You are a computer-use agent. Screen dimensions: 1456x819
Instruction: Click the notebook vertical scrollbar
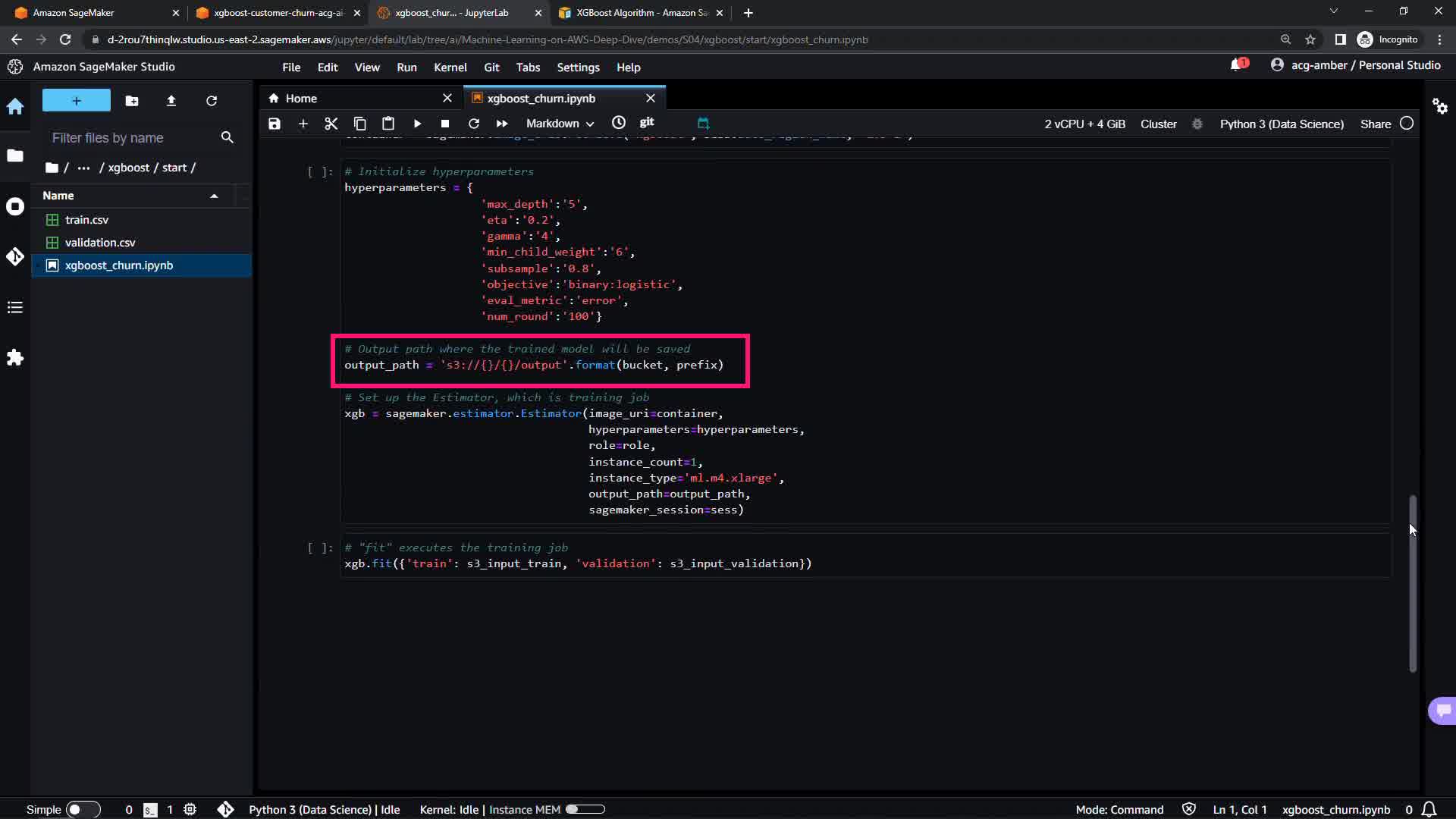pos(1412,584)
